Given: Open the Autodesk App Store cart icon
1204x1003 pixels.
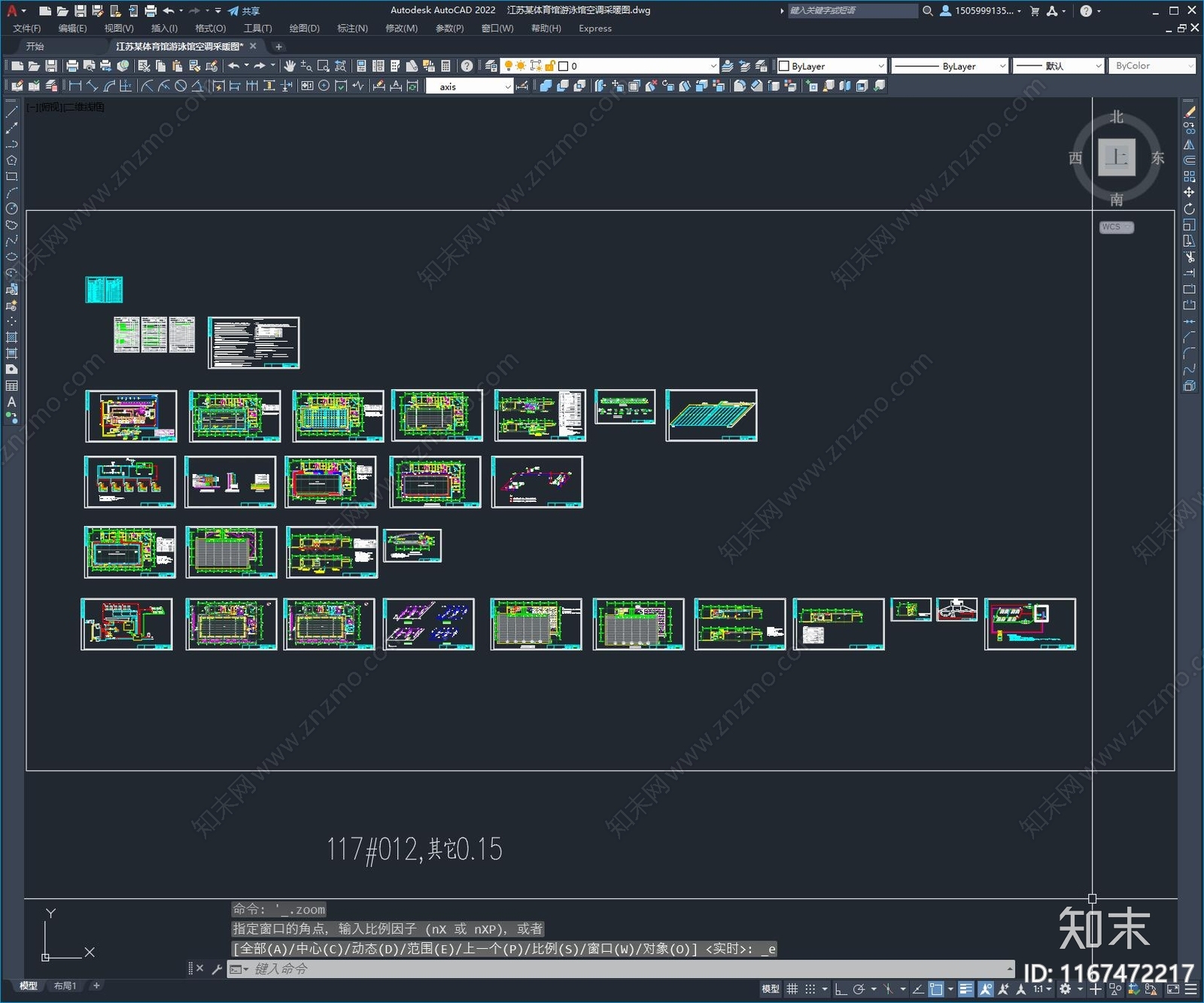Looking at the screenshot, I should [x=1035, y=11].
